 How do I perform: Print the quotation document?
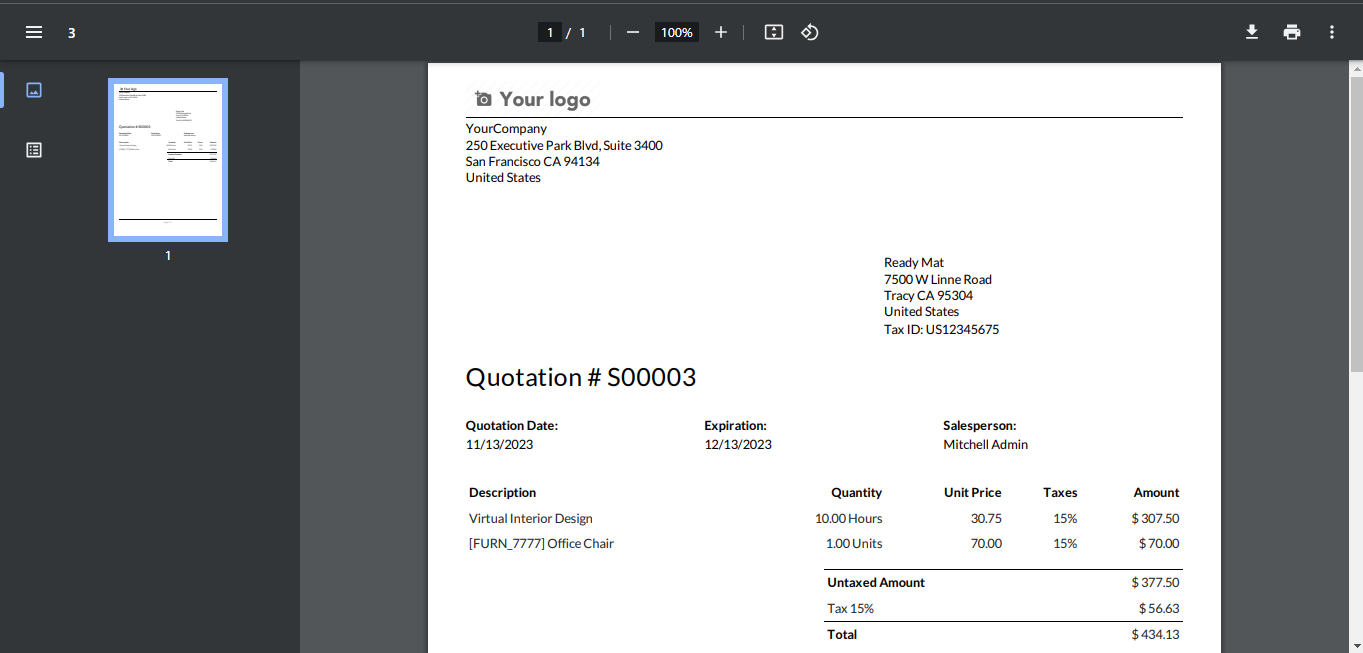[x=1292, y=32]
